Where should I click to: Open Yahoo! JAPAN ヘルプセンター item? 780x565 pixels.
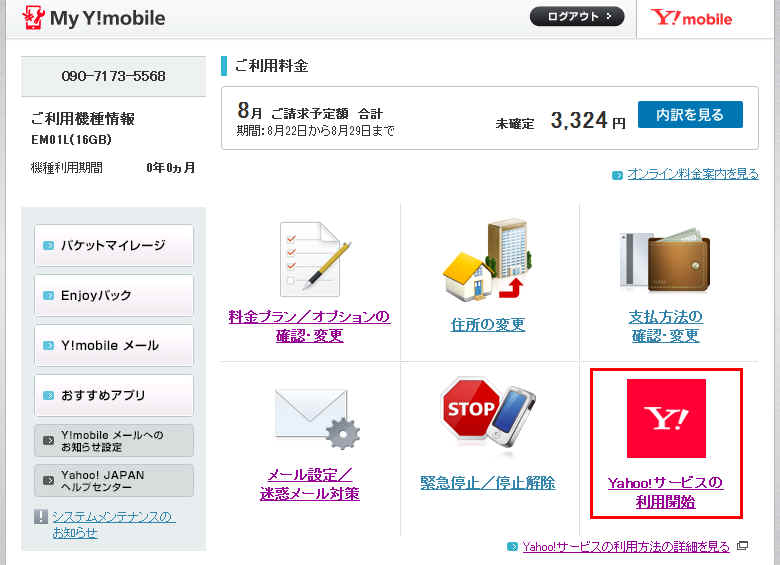coord(114,480)
